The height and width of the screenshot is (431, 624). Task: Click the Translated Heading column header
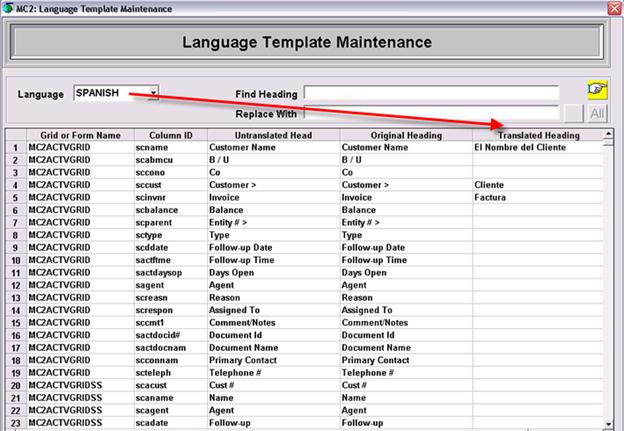[538, 135]
